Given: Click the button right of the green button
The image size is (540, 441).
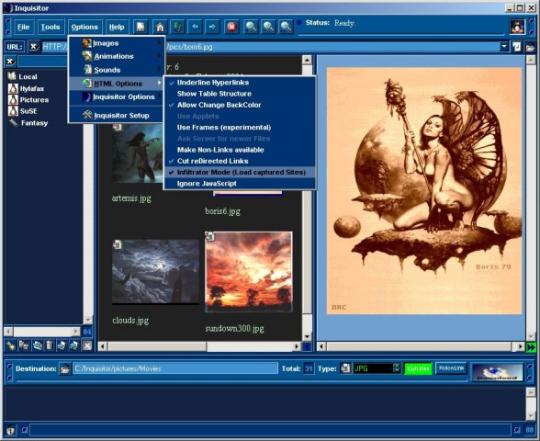Looking at the screenshot, I should 451,368.
